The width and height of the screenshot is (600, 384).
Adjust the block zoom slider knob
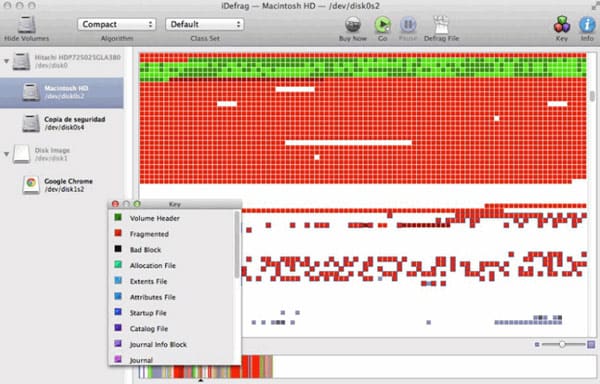(562, 344)
